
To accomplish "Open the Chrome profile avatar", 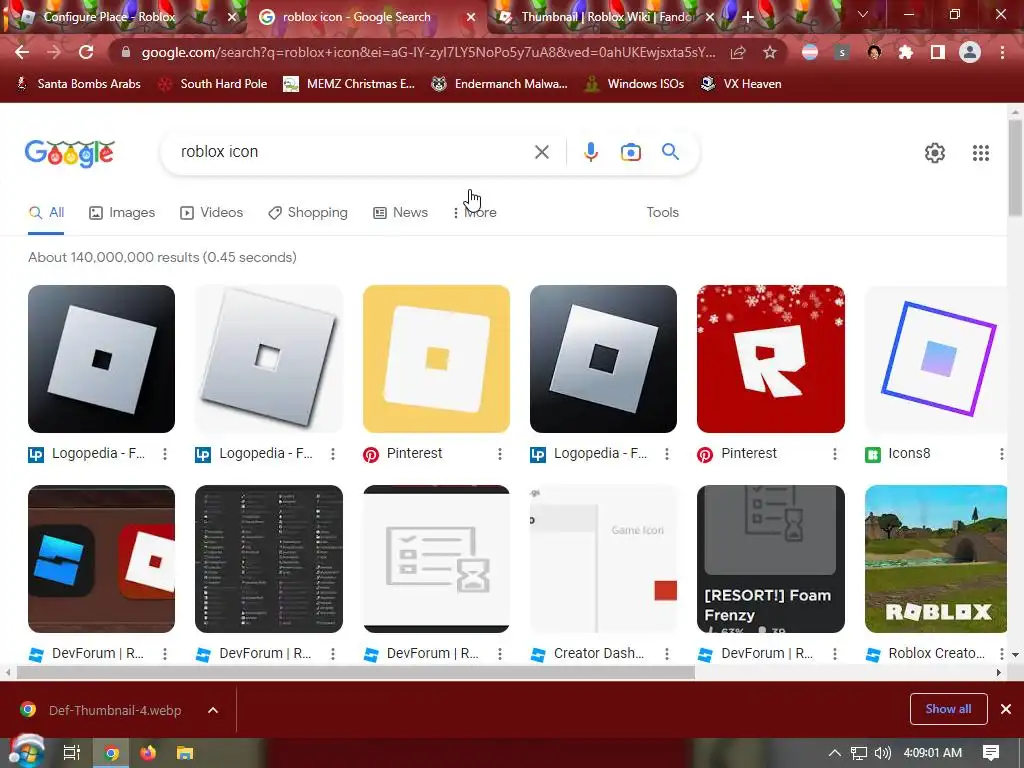I will [970, 52].
